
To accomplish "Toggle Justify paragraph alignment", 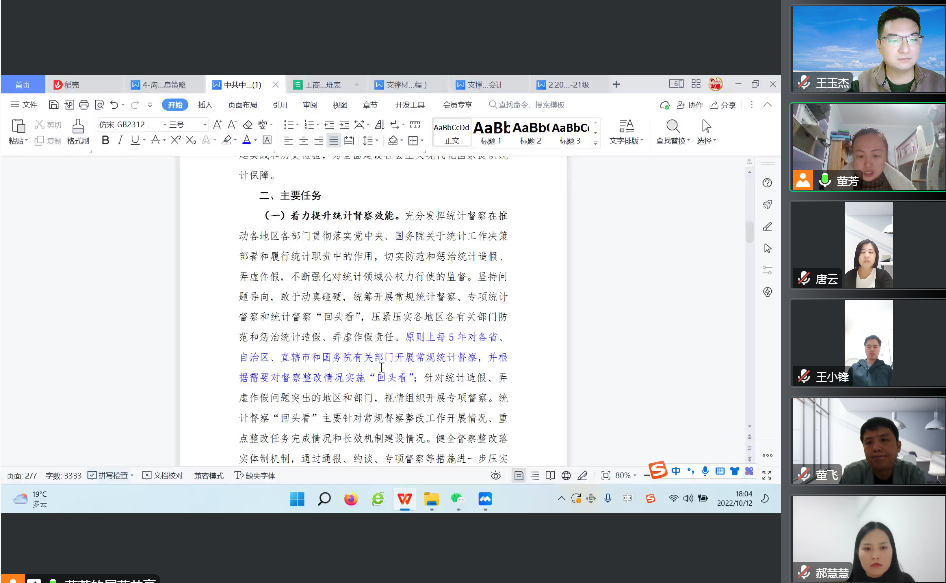I will point(334,141).
